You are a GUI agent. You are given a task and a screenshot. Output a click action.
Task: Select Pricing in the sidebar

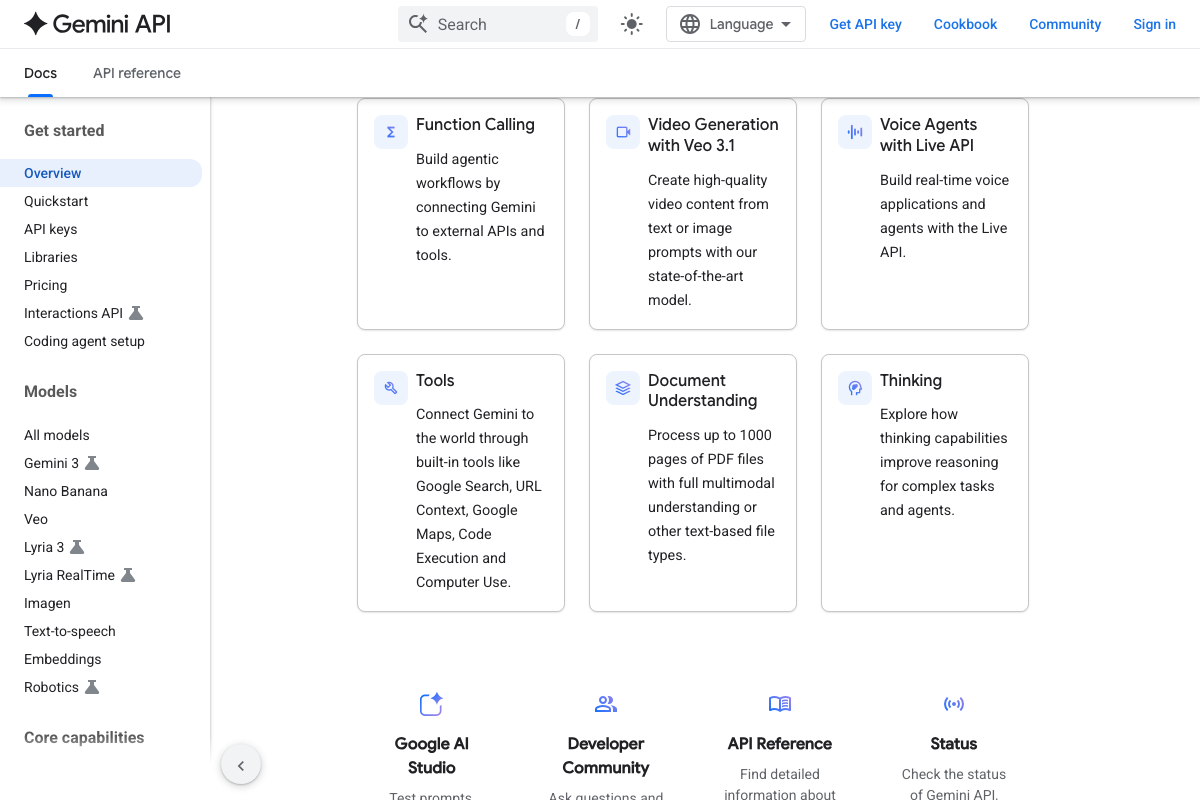45,285
